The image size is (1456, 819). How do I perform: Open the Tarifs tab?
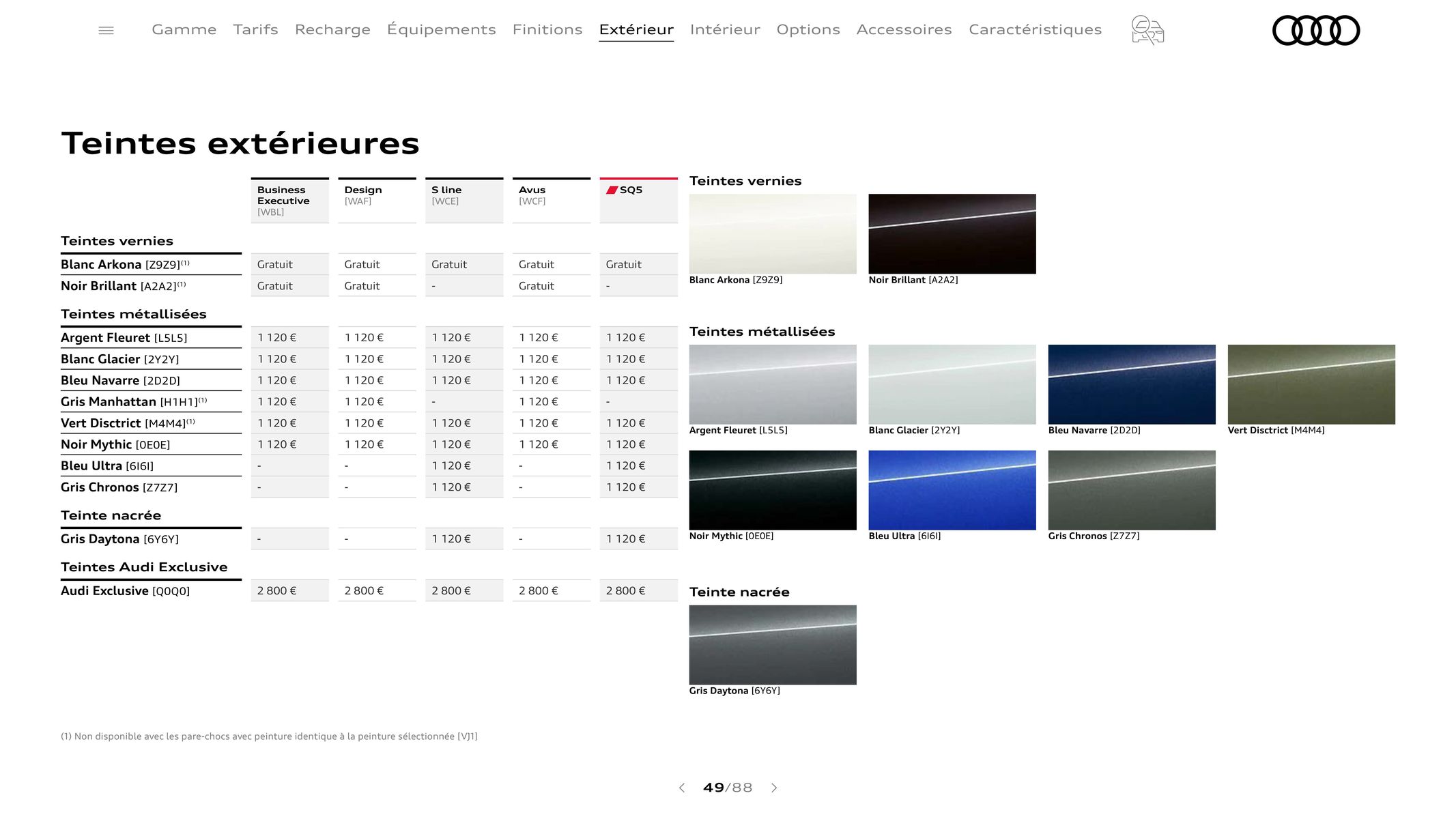tap(255, 29)
